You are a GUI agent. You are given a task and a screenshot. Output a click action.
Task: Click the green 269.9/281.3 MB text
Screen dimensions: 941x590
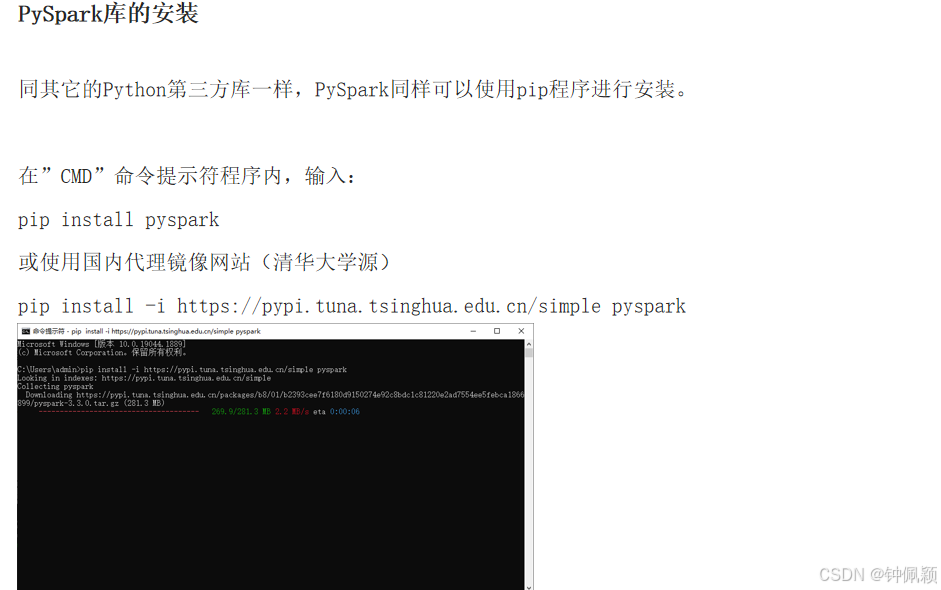tap(241, 412)
